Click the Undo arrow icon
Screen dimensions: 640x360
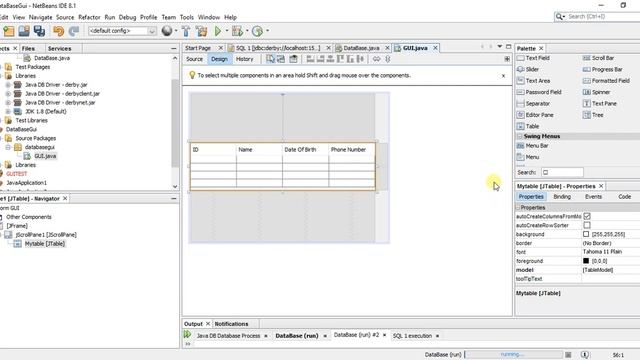58,31
